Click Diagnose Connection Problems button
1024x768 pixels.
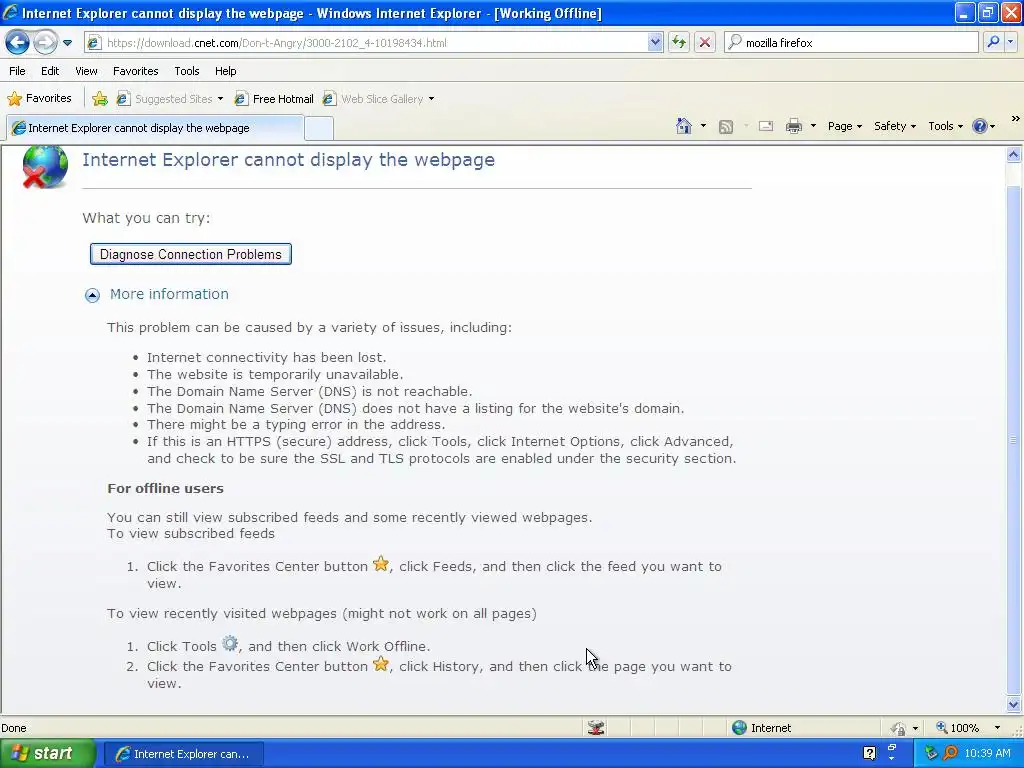191,254
